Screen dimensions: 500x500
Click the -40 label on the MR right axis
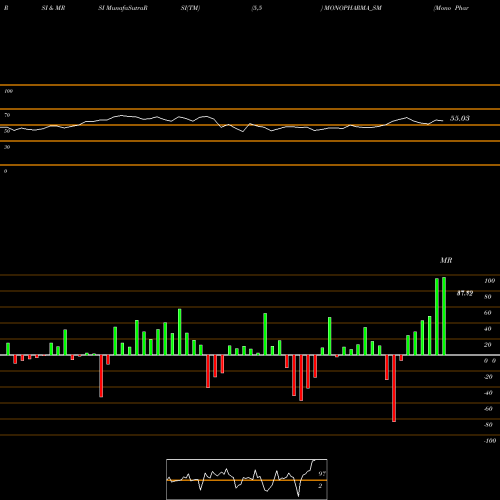coord(488,393)
